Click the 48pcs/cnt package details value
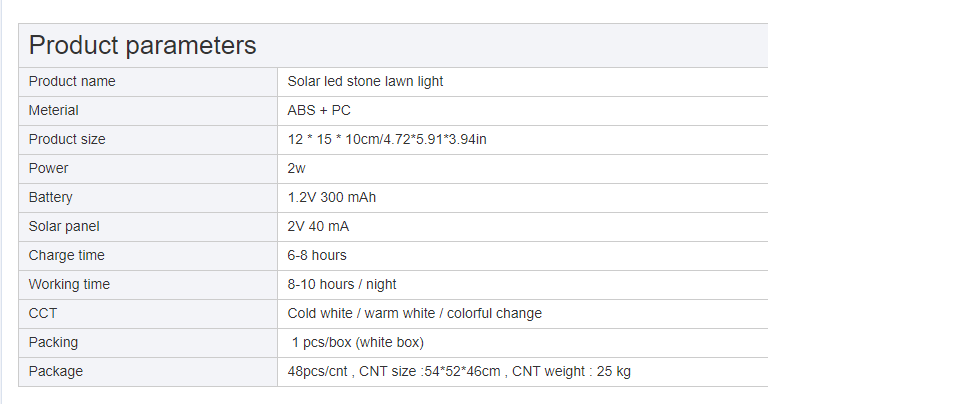 click(459, 371)
